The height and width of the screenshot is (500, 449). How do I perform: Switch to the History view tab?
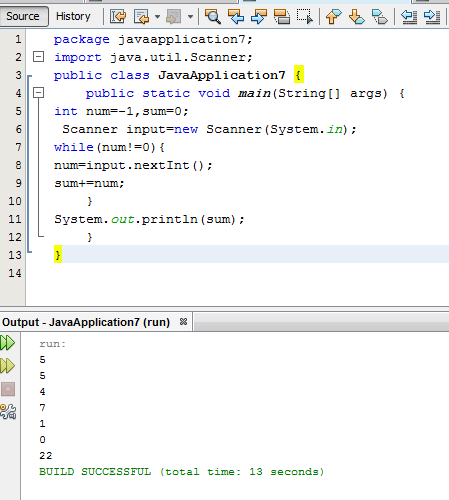coord(73,16)
